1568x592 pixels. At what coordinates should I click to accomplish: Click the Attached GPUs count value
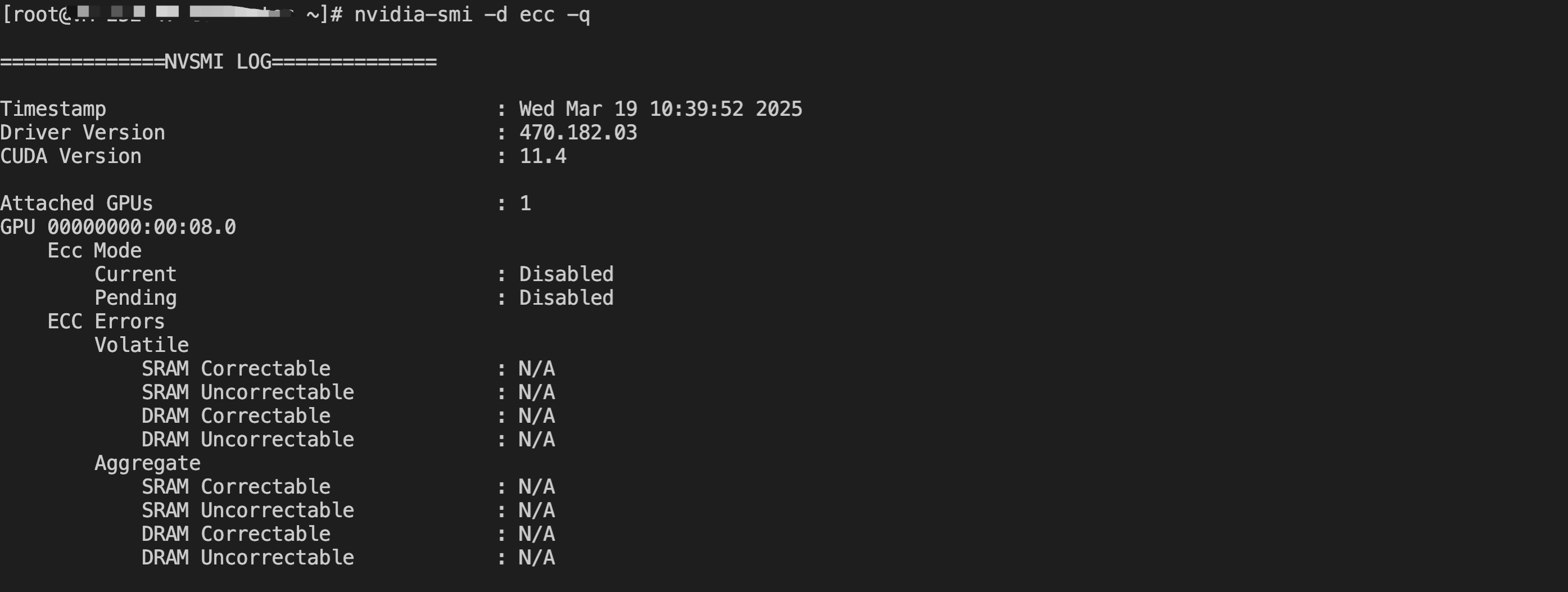click(x=525, y=204)
